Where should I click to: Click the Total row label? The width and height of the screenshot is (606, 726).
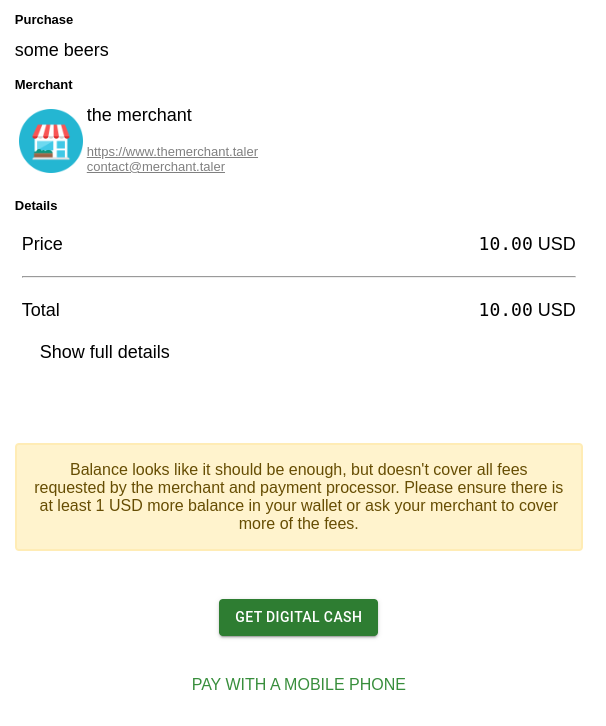click(41, 310)
